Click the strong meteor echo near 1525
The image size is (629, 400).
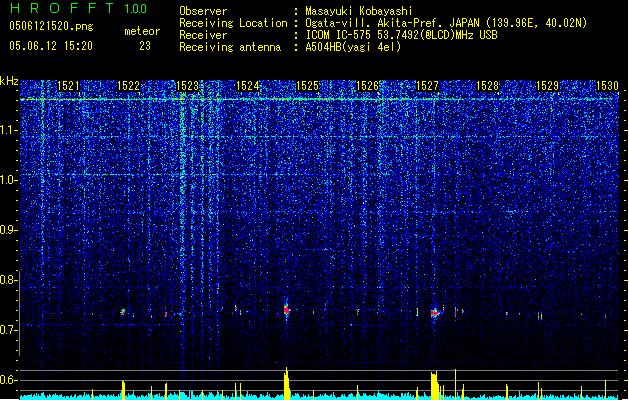pos(286,309)
